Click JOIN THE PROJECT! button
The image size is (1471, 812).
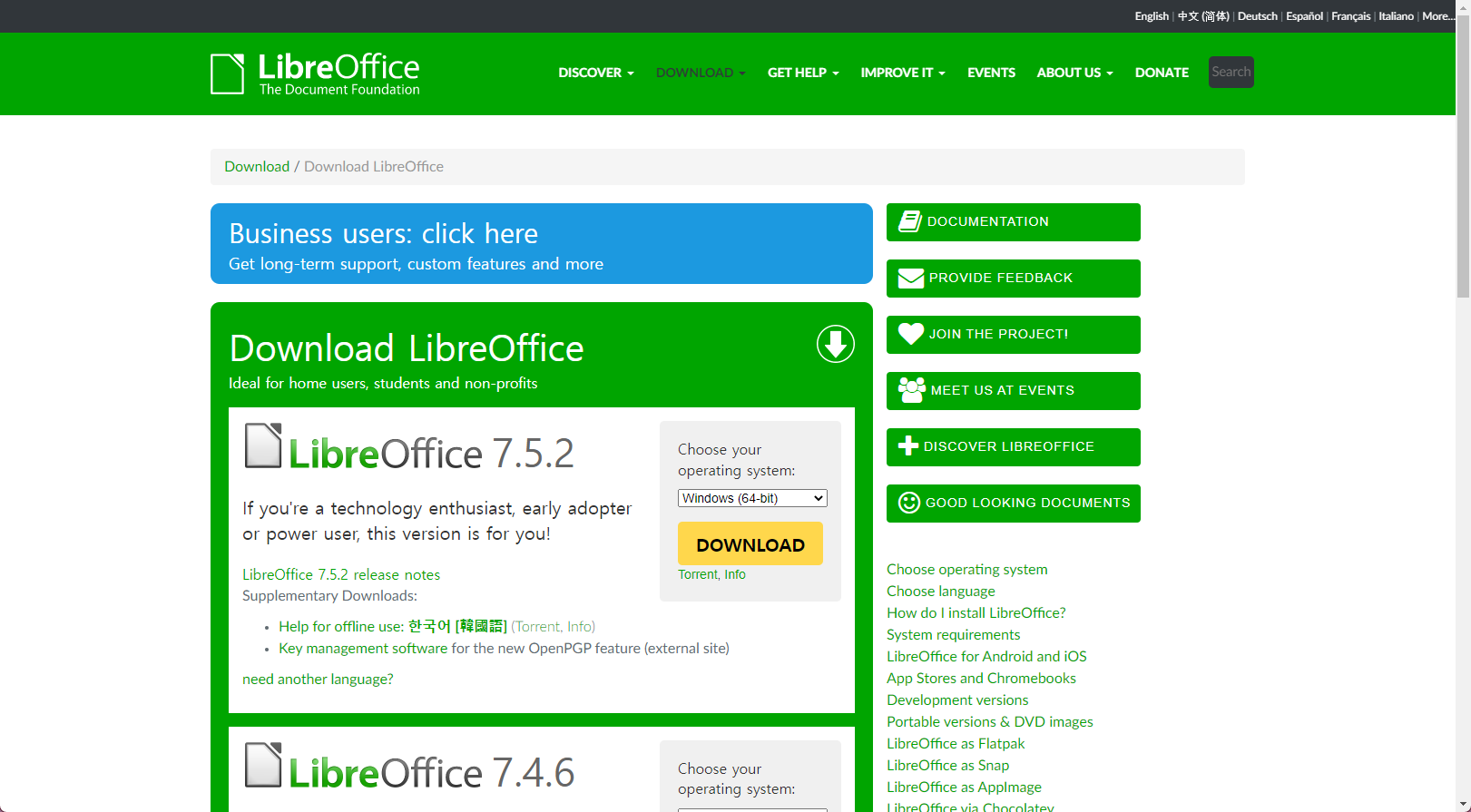click(1014, 335)
